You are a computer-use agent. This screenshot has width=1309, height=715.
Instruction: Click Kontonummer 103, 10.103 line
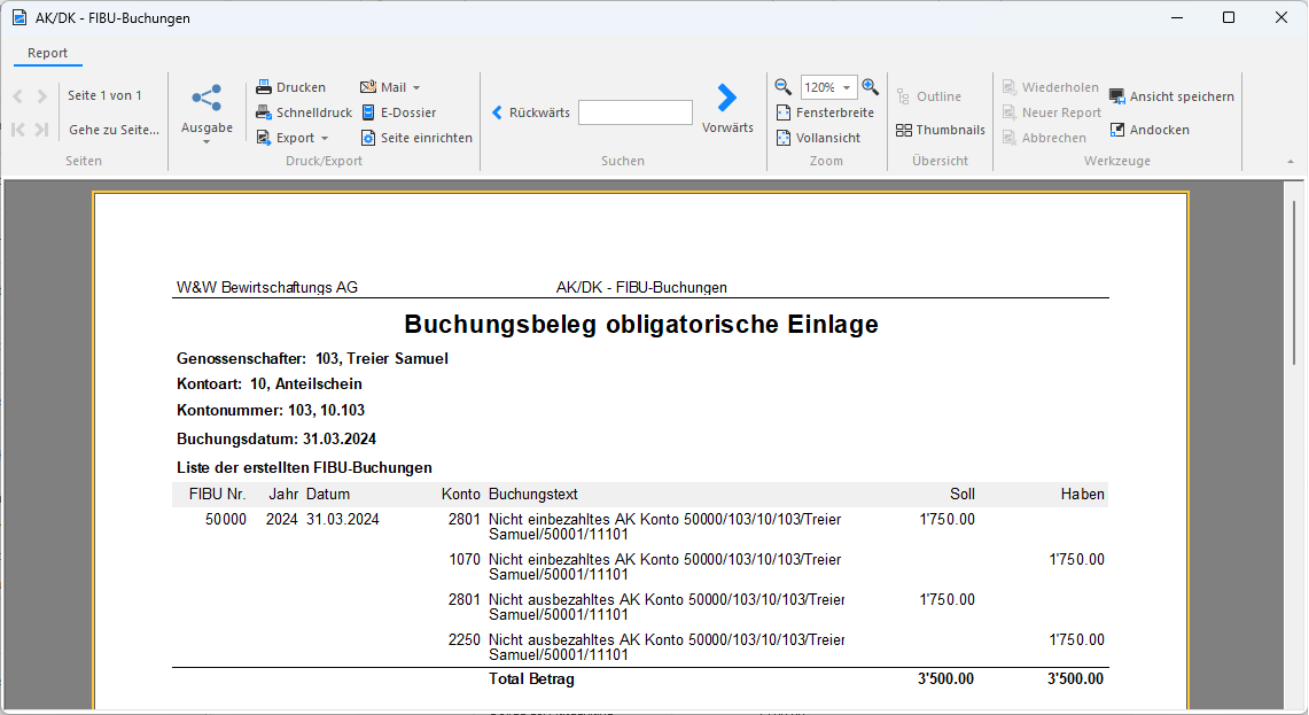point(271,410)
